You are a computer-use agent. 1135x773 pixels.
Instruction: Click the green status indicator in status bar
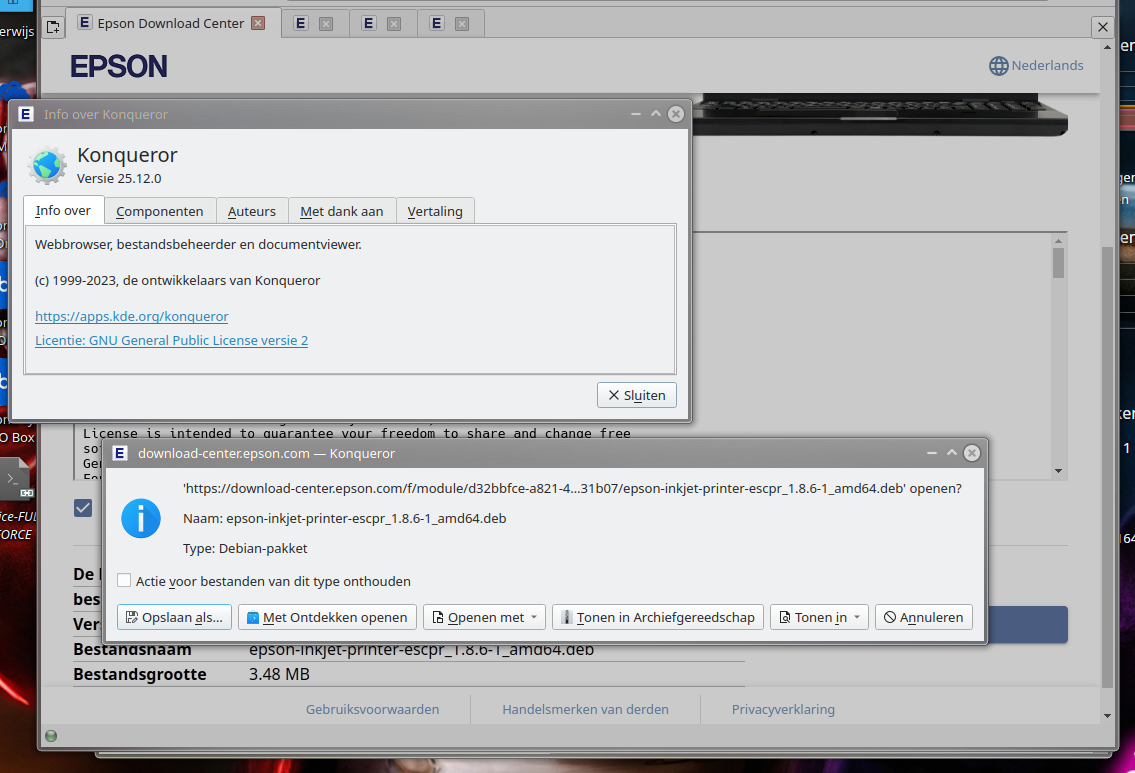51,736
